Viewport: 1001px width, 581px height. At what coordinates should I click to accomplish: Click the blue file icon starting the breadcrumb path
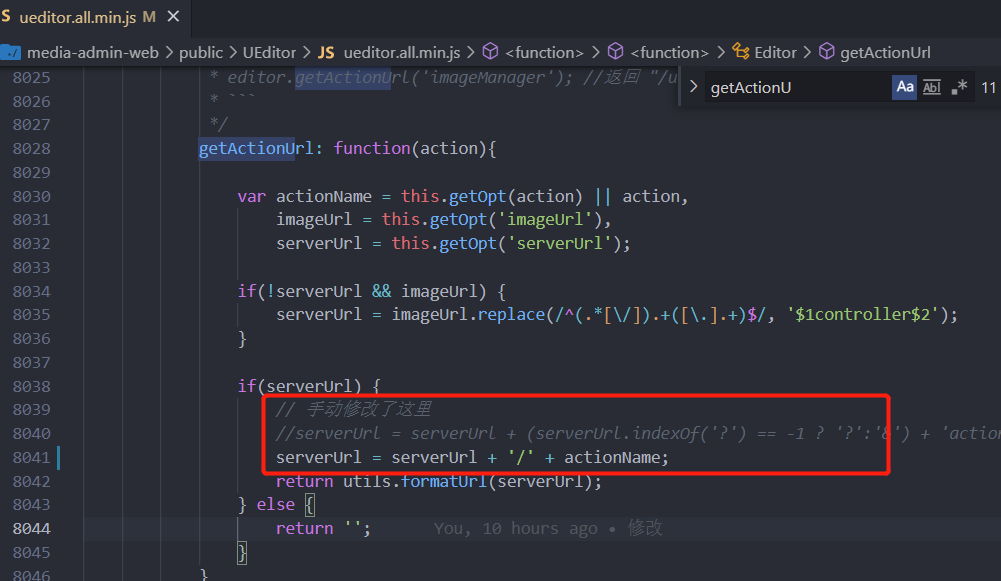[12, 52]
